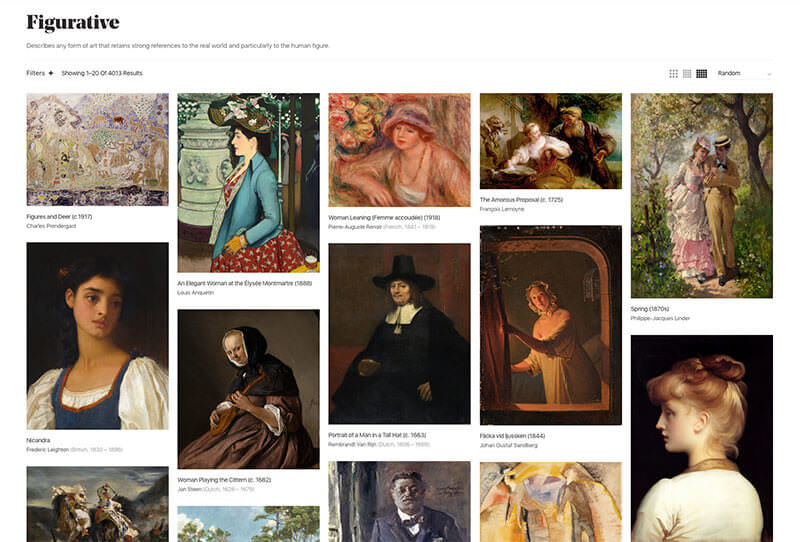The height and width of the screenshot is (542, 800).
Task: Click the Figurative page heading
Action: pos(73,22)
